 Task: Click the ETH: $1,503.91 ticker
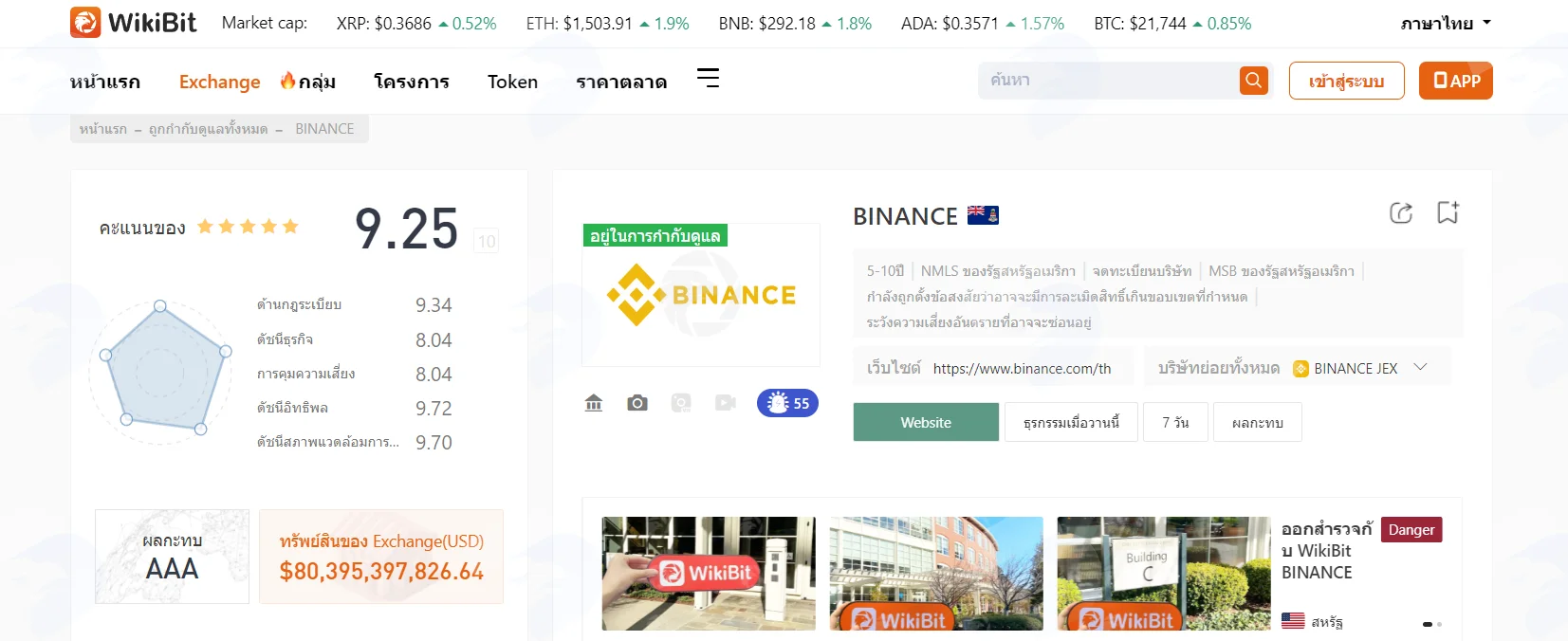point(608,24)
